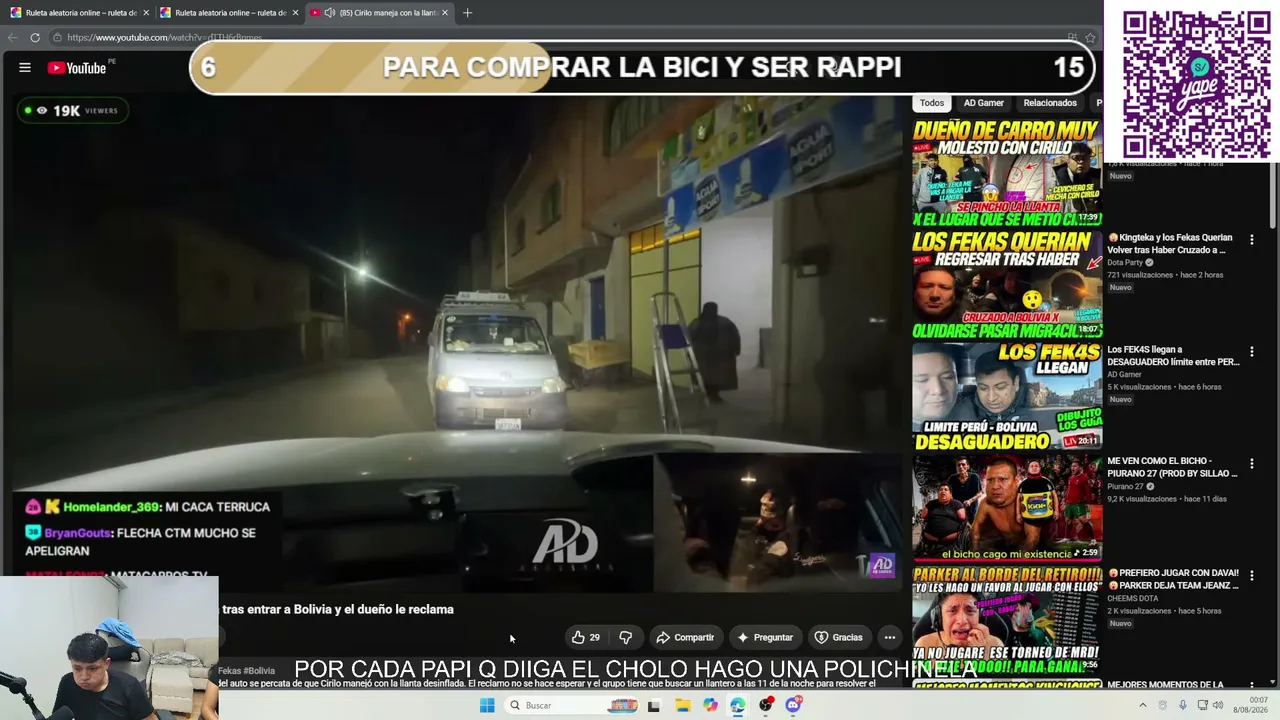Viewport: 1280px width, 720px height.
Task: Switch to the second Ruleta aleatoria online tab
Action: click(x=229, y=13)
